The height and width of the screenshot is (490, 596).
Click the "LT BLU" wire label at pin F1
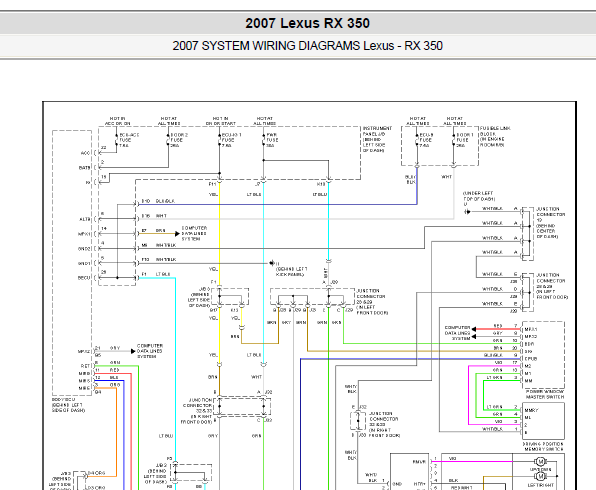point(163,274)
